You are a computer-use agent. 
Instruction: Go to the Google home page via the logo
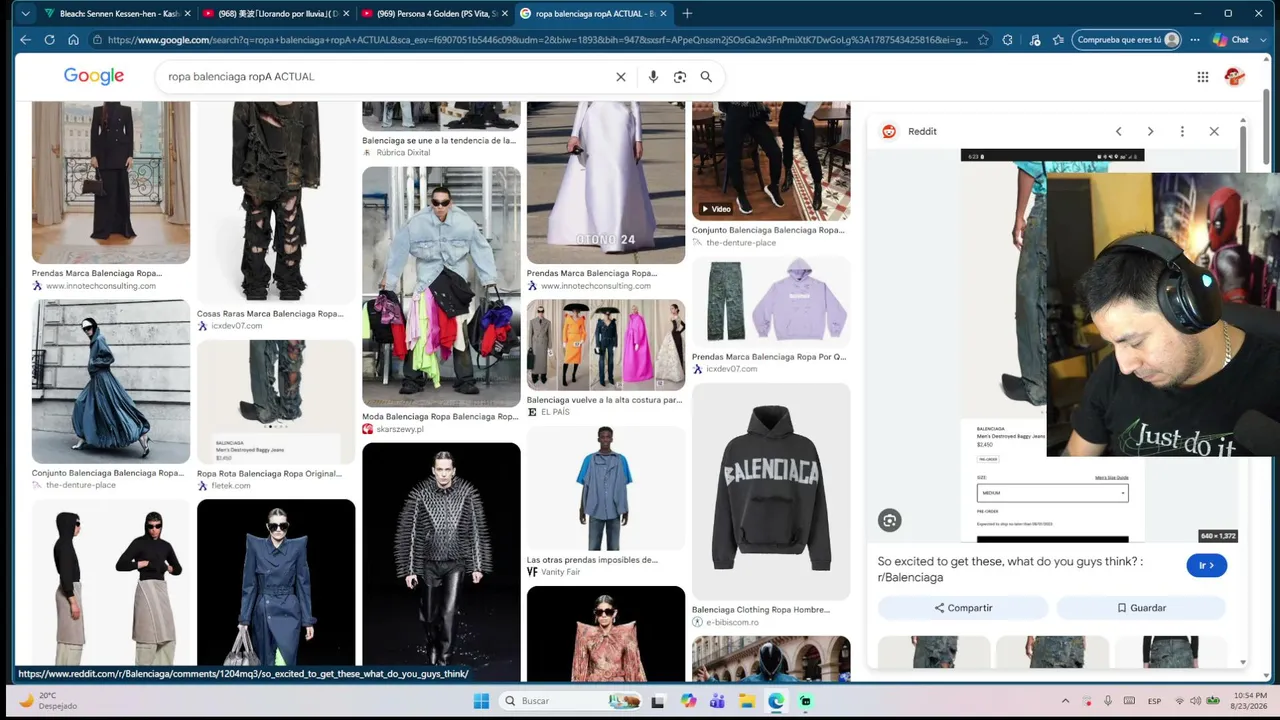point(94,76)
